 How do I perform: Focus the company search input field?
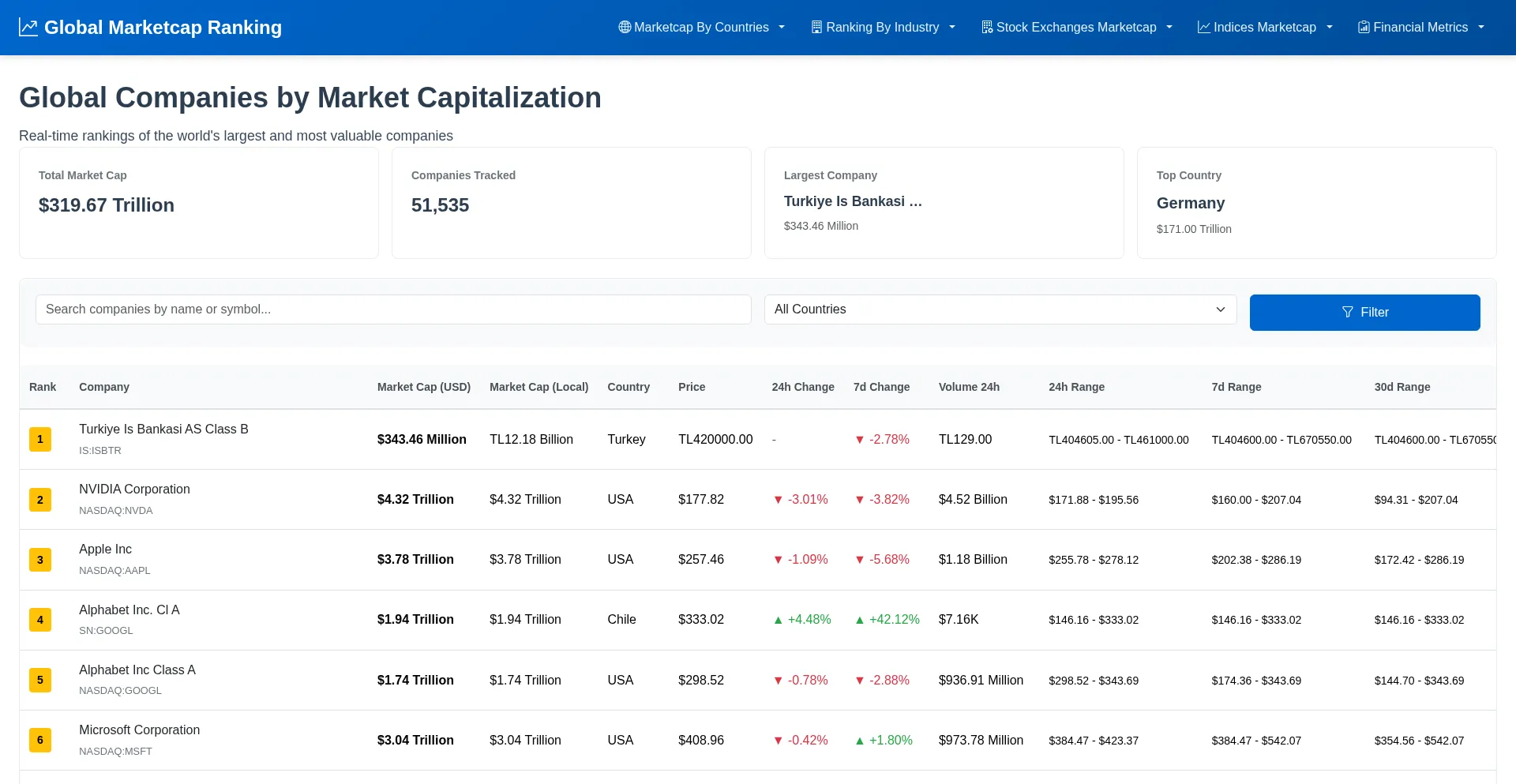coord(393,309)
